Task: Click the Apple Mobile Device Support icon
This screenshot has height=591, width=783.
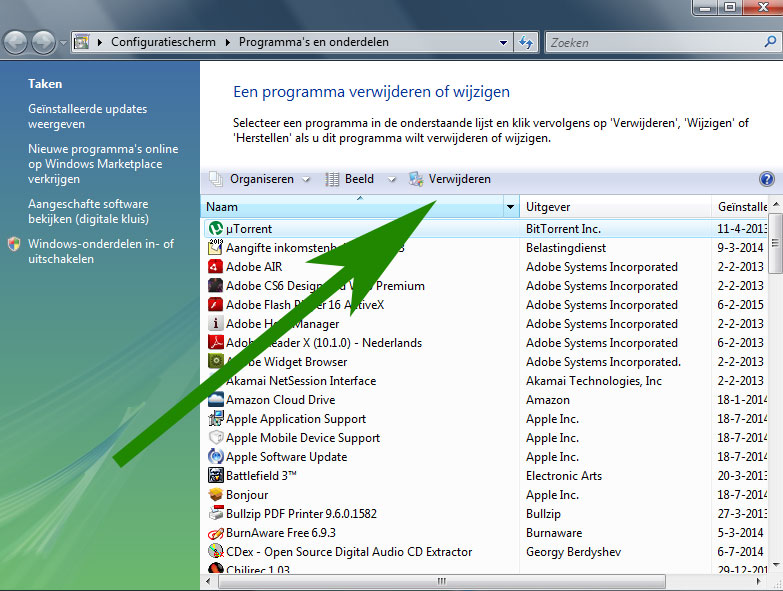Action: (x=215, y=437)
